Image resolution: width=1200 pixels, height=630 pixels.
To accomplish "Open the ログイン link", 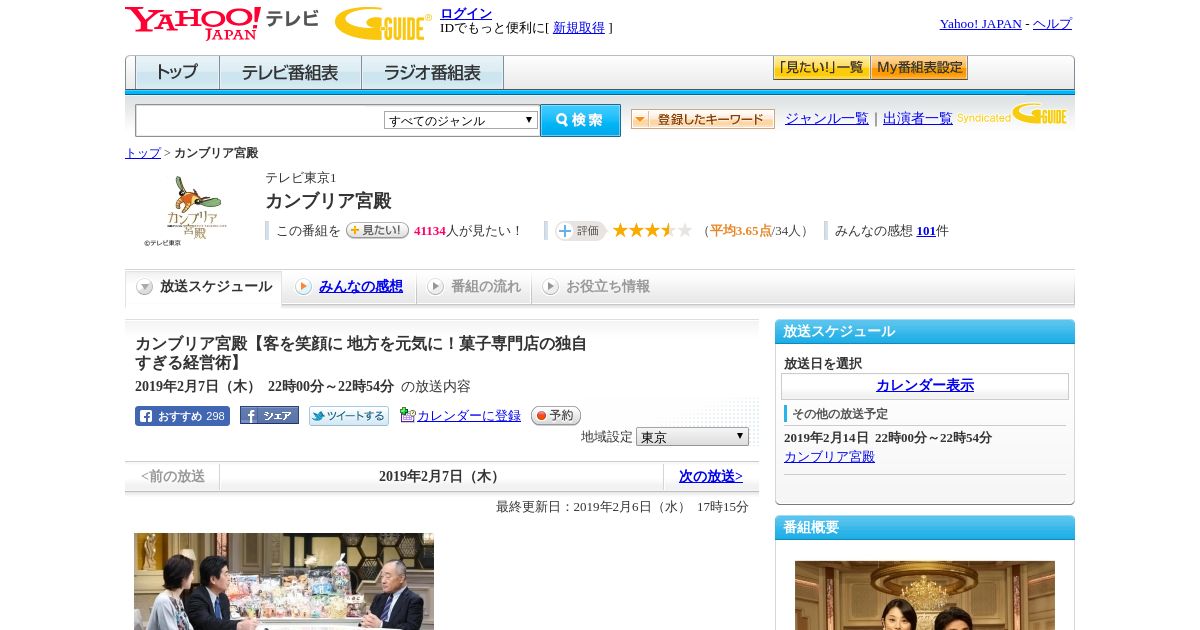I will [x=466, y=13].
